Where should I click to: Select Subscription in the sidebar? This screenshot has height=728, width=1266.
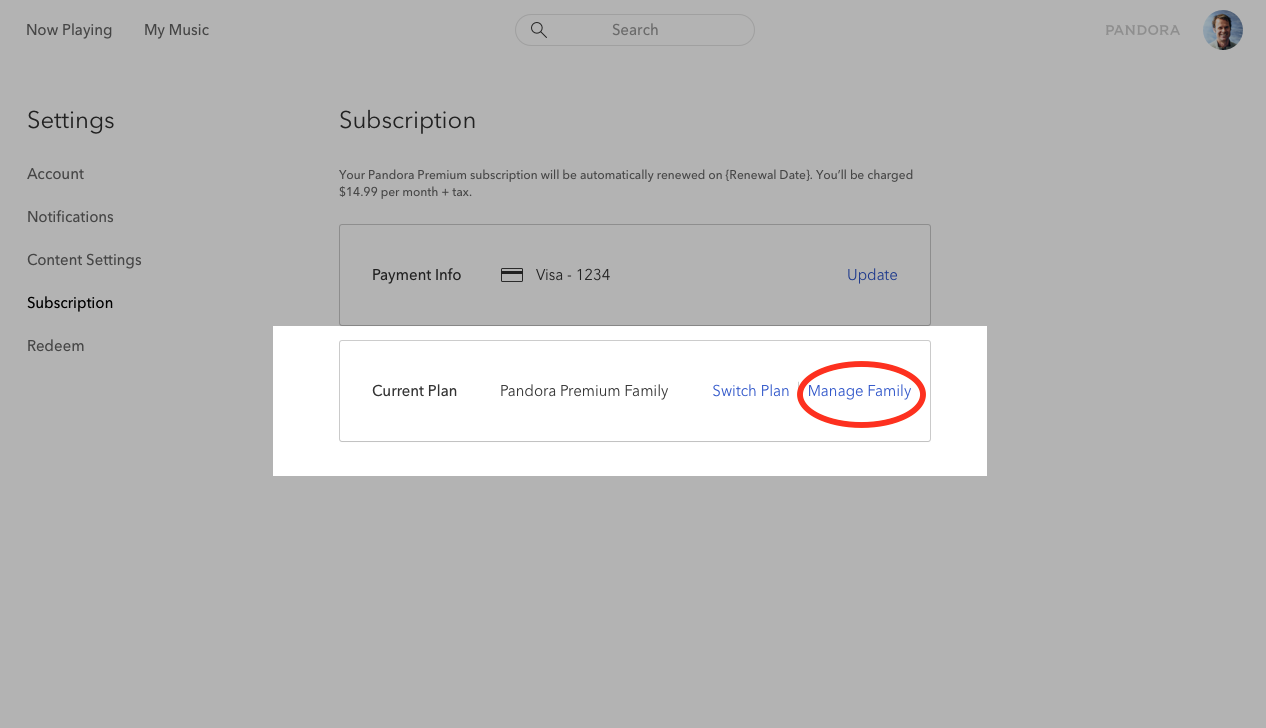point(70,303)
